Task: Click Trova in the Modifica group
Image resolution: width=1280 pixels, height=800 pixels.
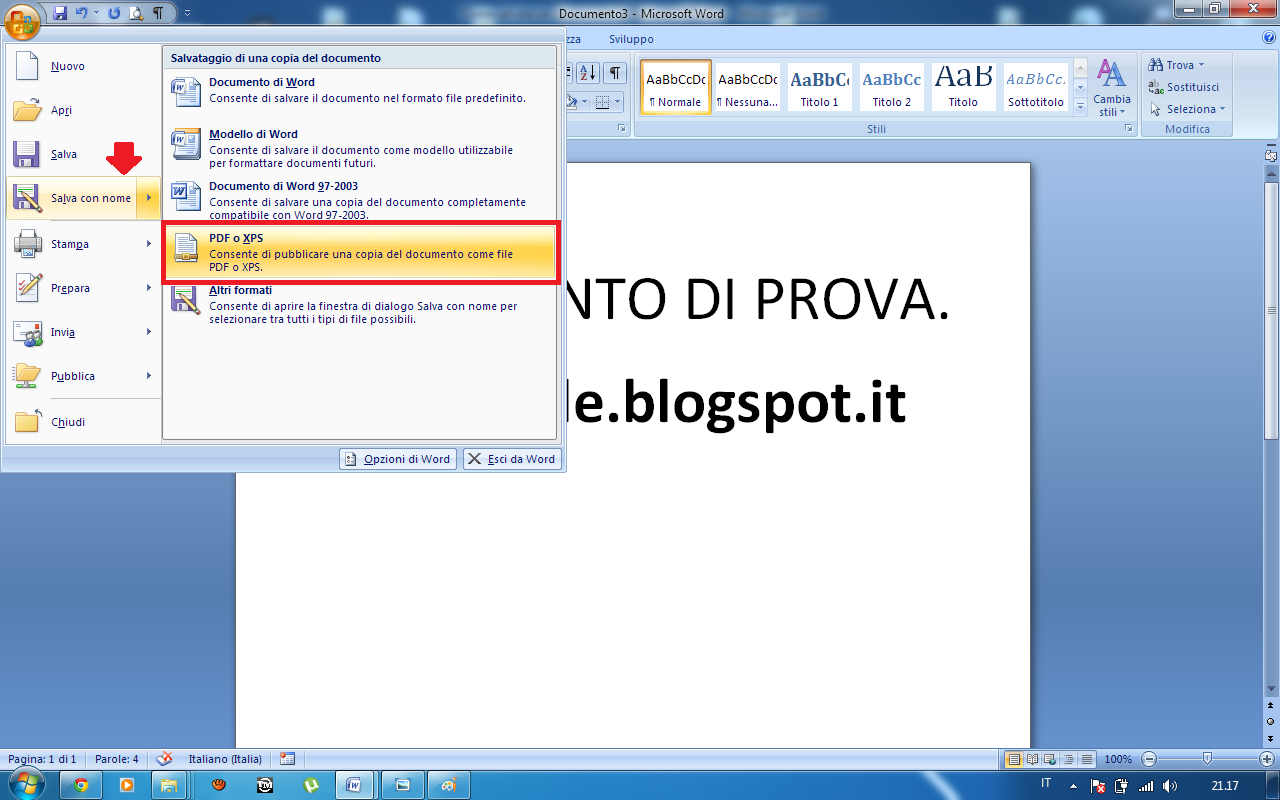Action: coord(1176,65)
